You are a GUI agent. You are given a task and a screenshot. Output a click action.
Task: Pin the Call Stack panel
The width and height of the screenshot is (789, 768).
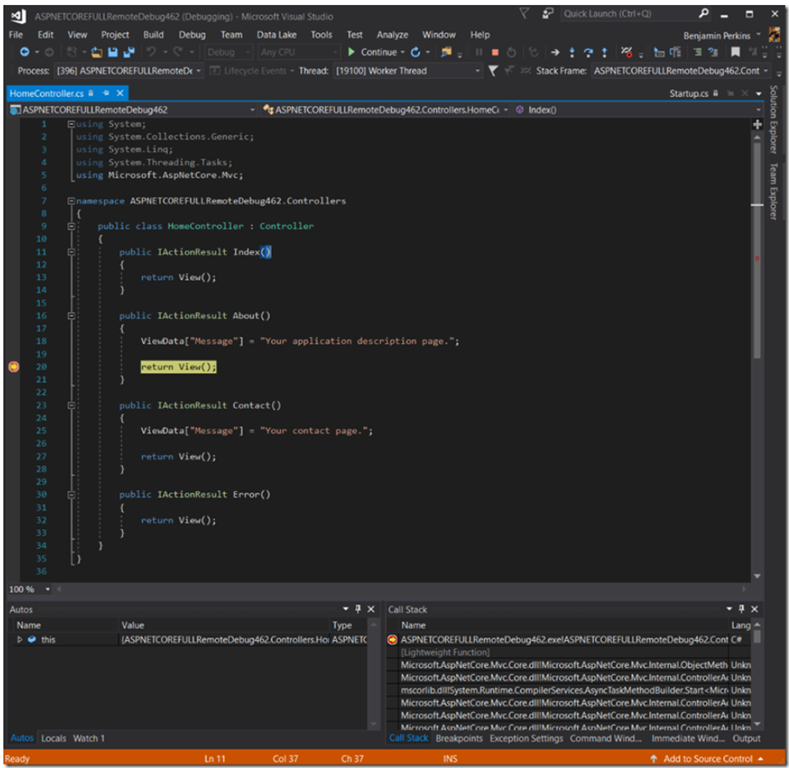pos(741,609)
